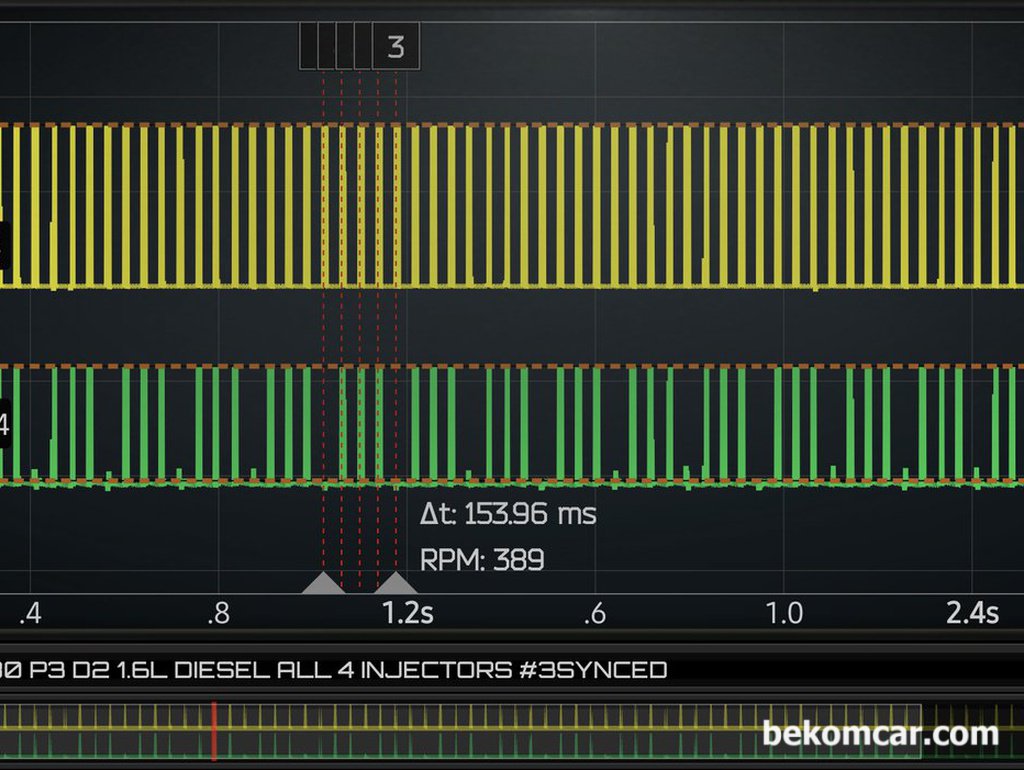
Task: Click the red position marker in overview strip
Action: (x=213, y=731)
